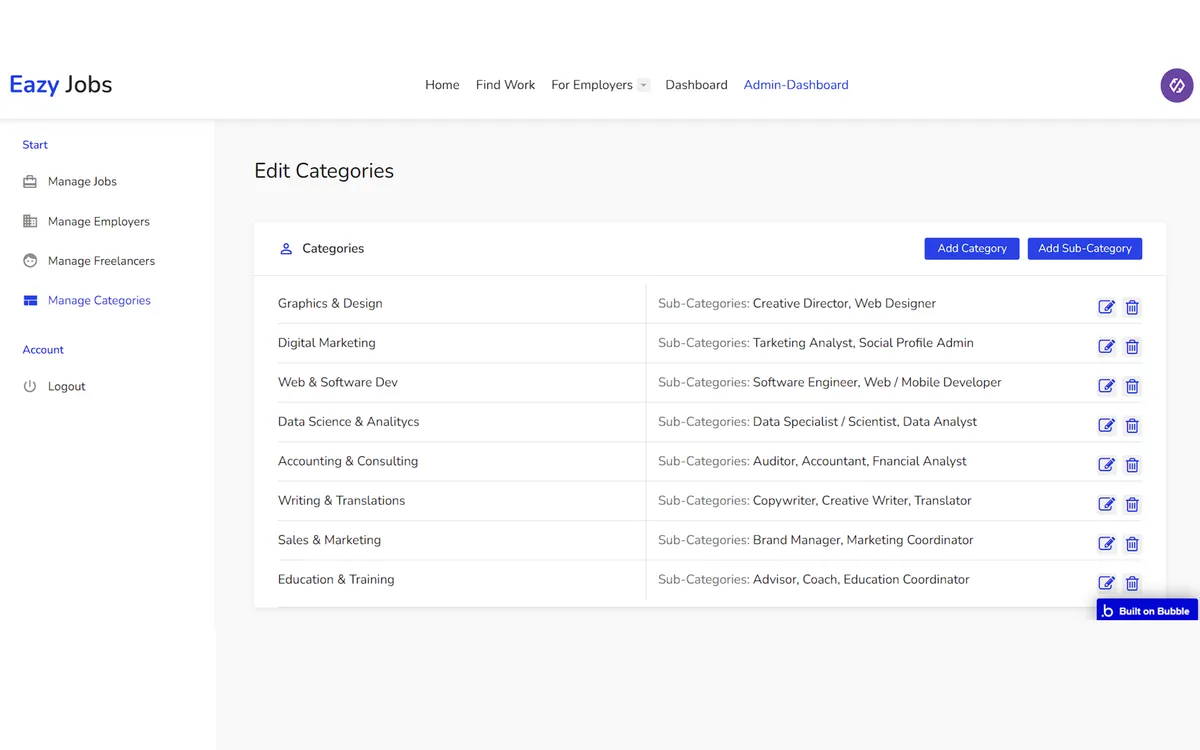Edit the Sales & Marketing category
The image size is (1200, 750).
pyautogui.click(x=1106, y=544)
